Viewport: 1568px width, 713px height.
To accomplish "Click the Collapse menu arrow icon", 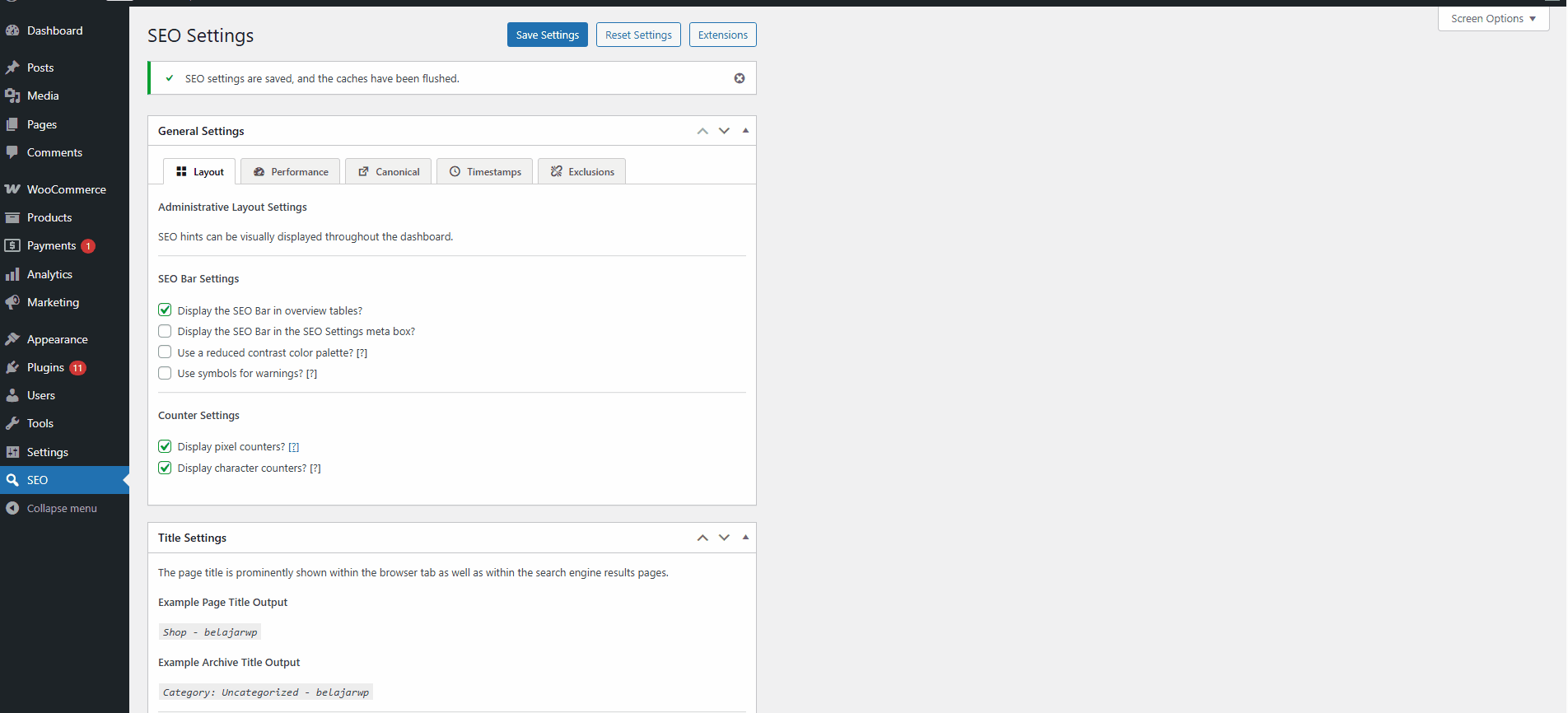I will coord(12,509).
